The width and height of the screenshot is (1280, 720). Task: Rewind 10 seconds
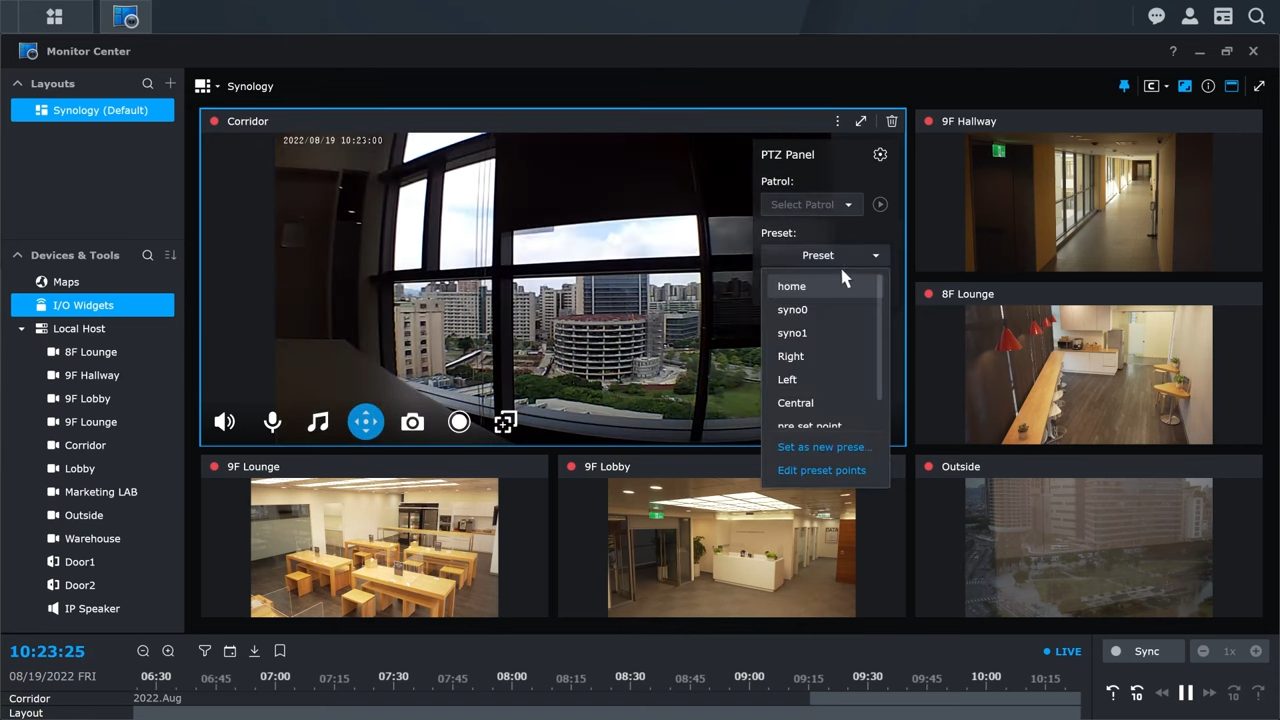coord(1137,692)
